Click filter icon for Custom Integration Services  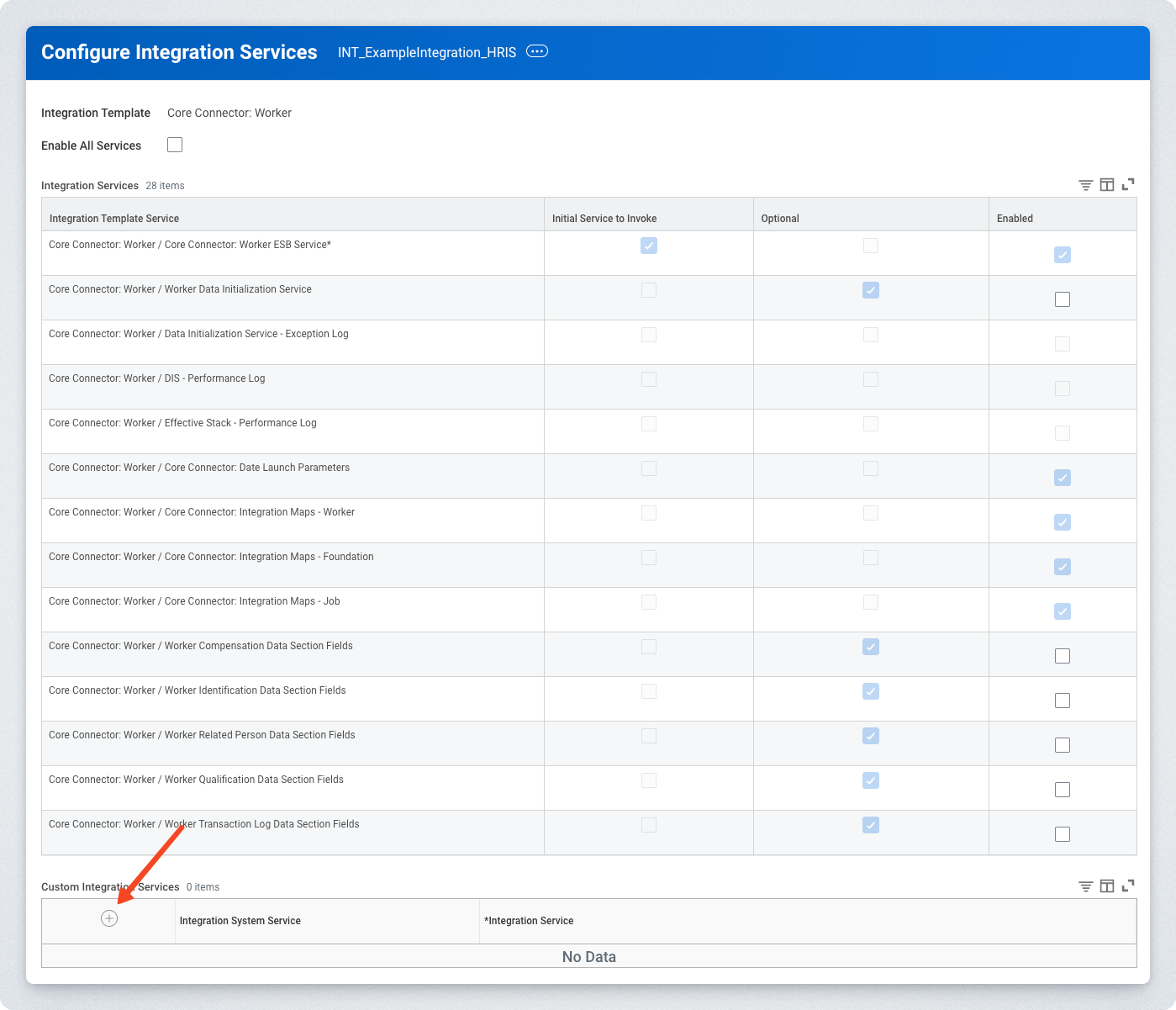click(1085, 886)
